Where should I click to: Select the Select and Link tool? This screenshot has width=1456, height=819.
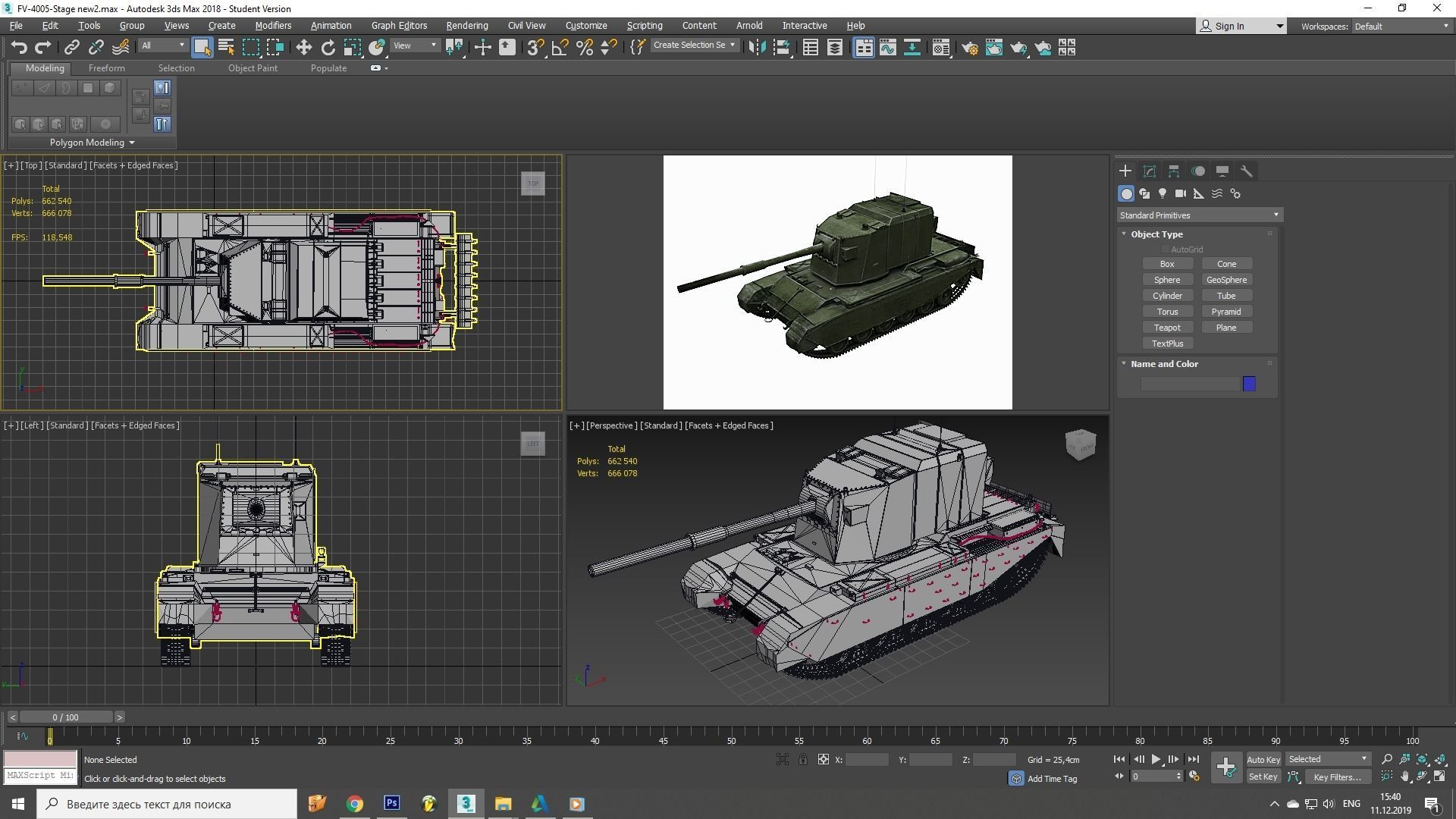click(x=71, y=48)
